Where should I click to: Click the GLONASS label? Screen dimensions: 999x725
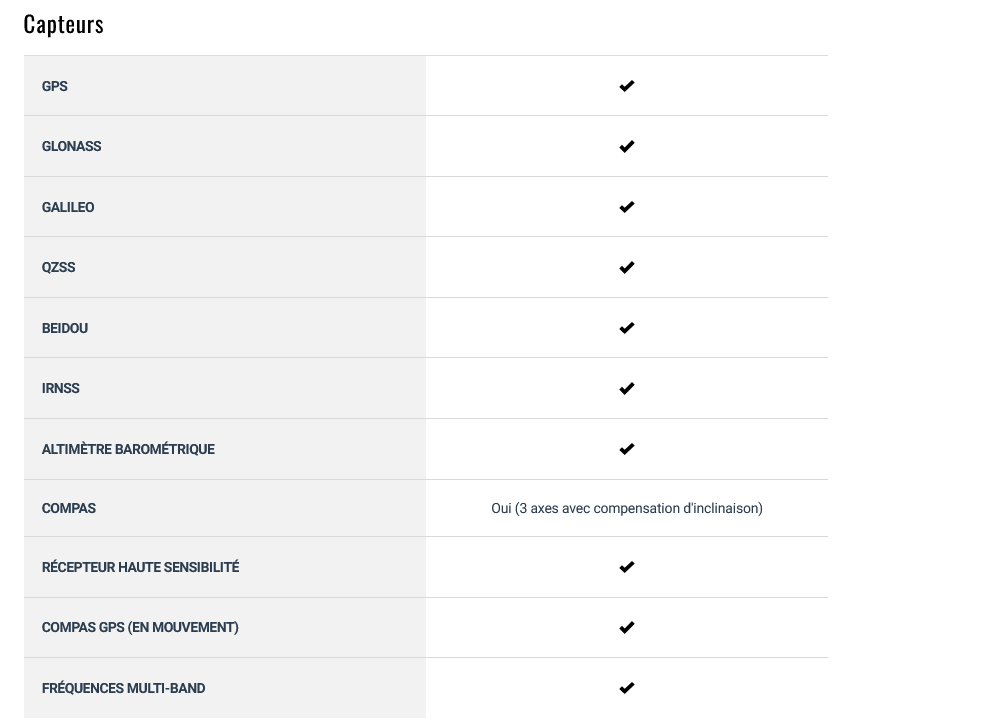(71, 147)
